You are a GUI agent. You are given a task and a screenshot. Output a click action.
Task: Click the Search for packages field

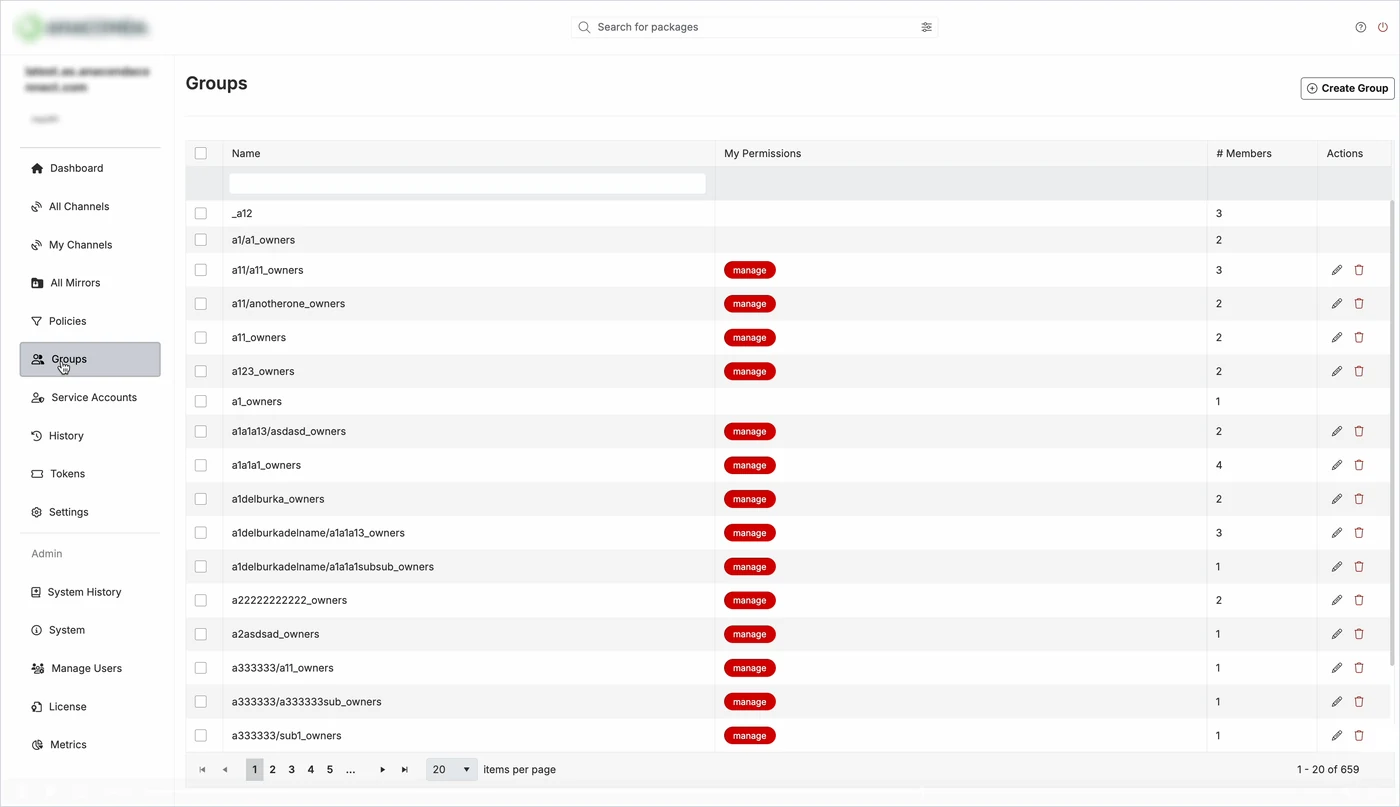coord(754,27)
